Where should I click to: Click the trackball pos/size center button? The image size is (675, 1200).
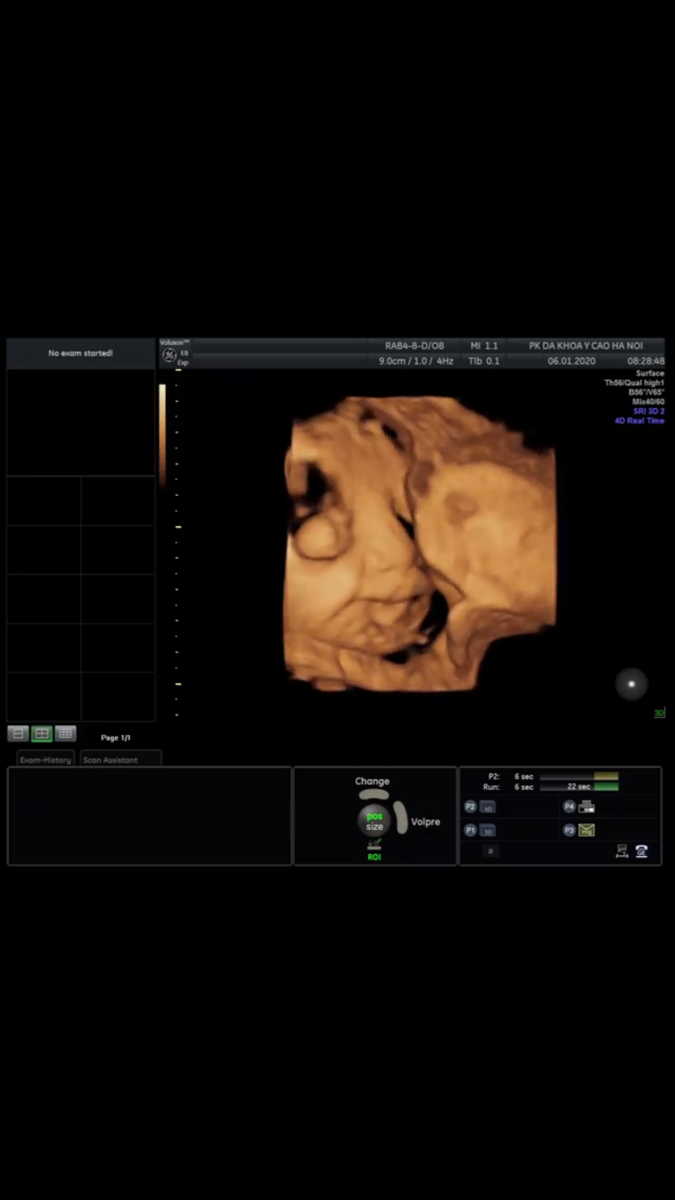click(373, 821)
